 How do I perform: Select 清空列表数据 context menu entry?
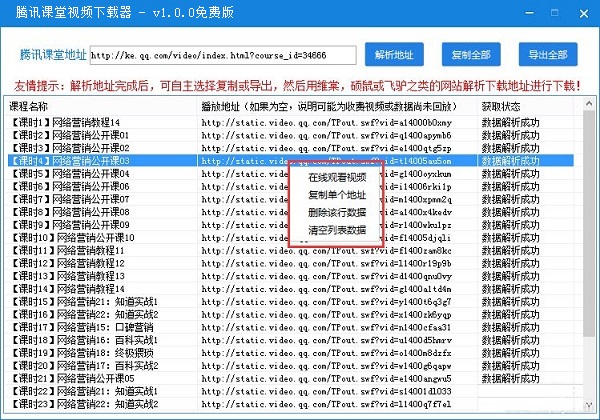[337, 230]
